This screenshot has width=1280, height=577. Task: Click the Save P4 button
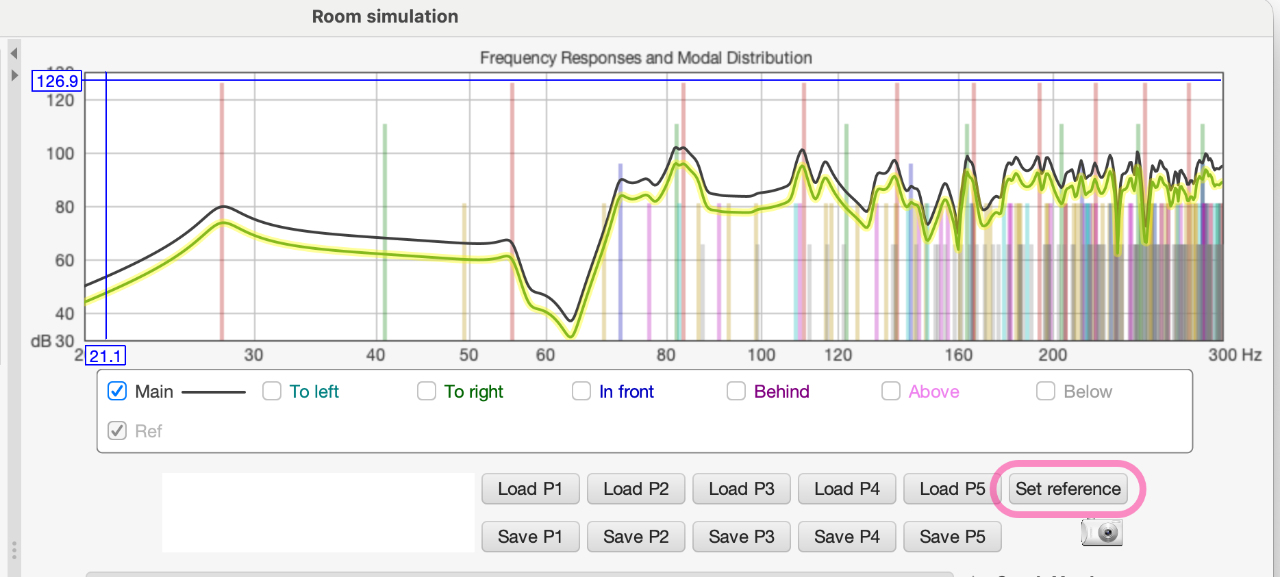coord(847,537)
